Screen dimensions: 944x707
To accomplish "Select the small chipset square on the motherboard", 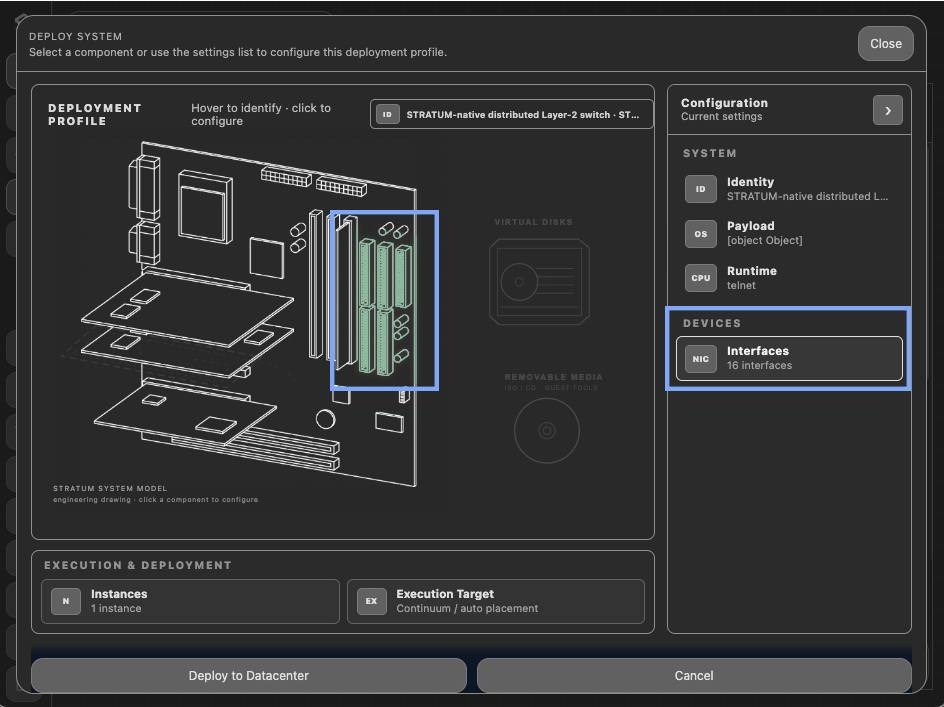I will tap(266, 258).
